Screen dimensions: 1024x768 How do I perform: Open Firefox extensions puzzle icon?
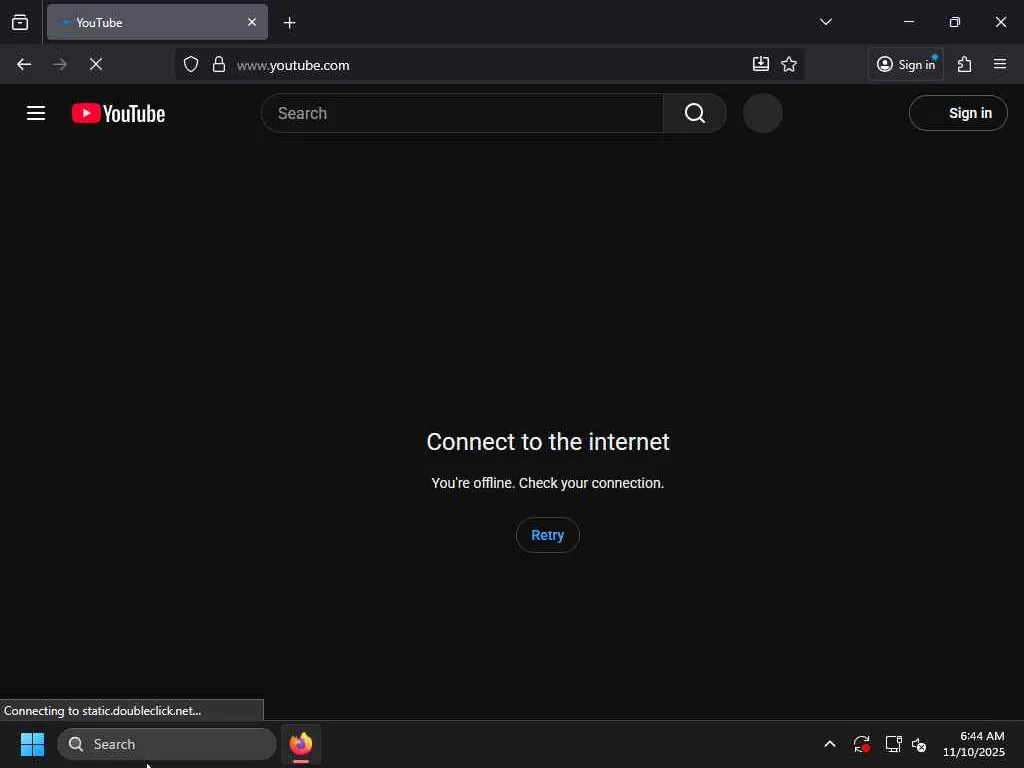pos(965,64)
